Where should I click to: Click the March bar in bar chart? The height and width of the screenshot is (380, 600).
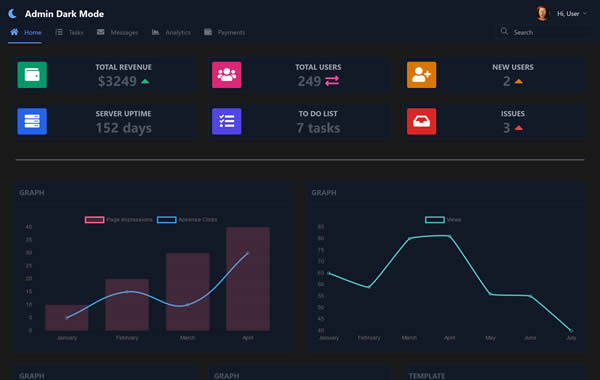pyautogui.click(x=188, y=292)
